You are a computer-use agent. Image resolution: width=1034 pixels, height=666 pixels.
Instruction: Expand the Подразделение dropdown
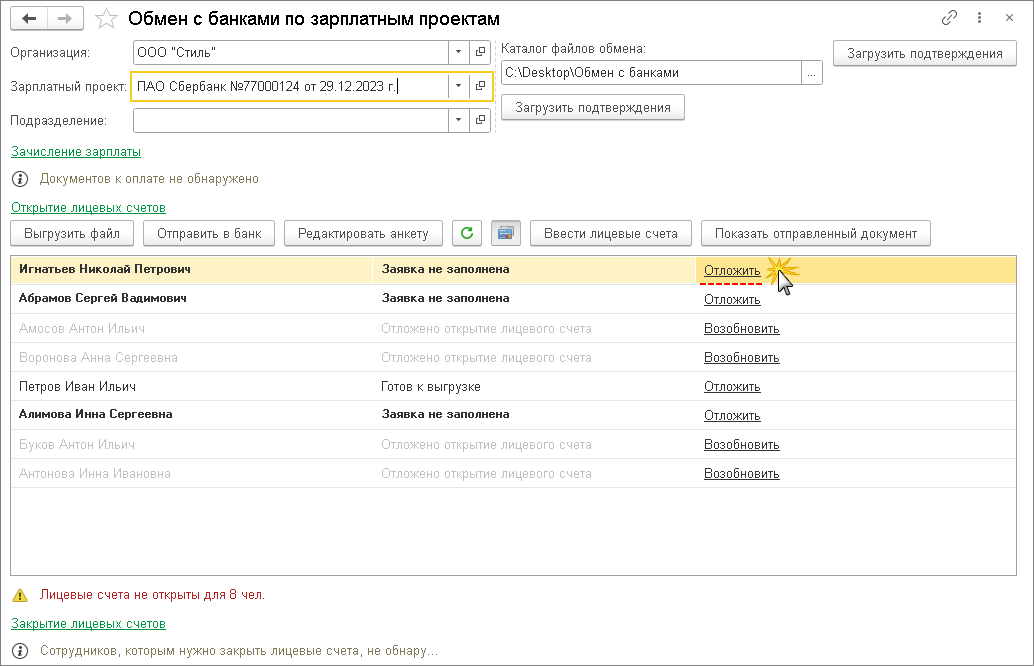click(458, 120)
